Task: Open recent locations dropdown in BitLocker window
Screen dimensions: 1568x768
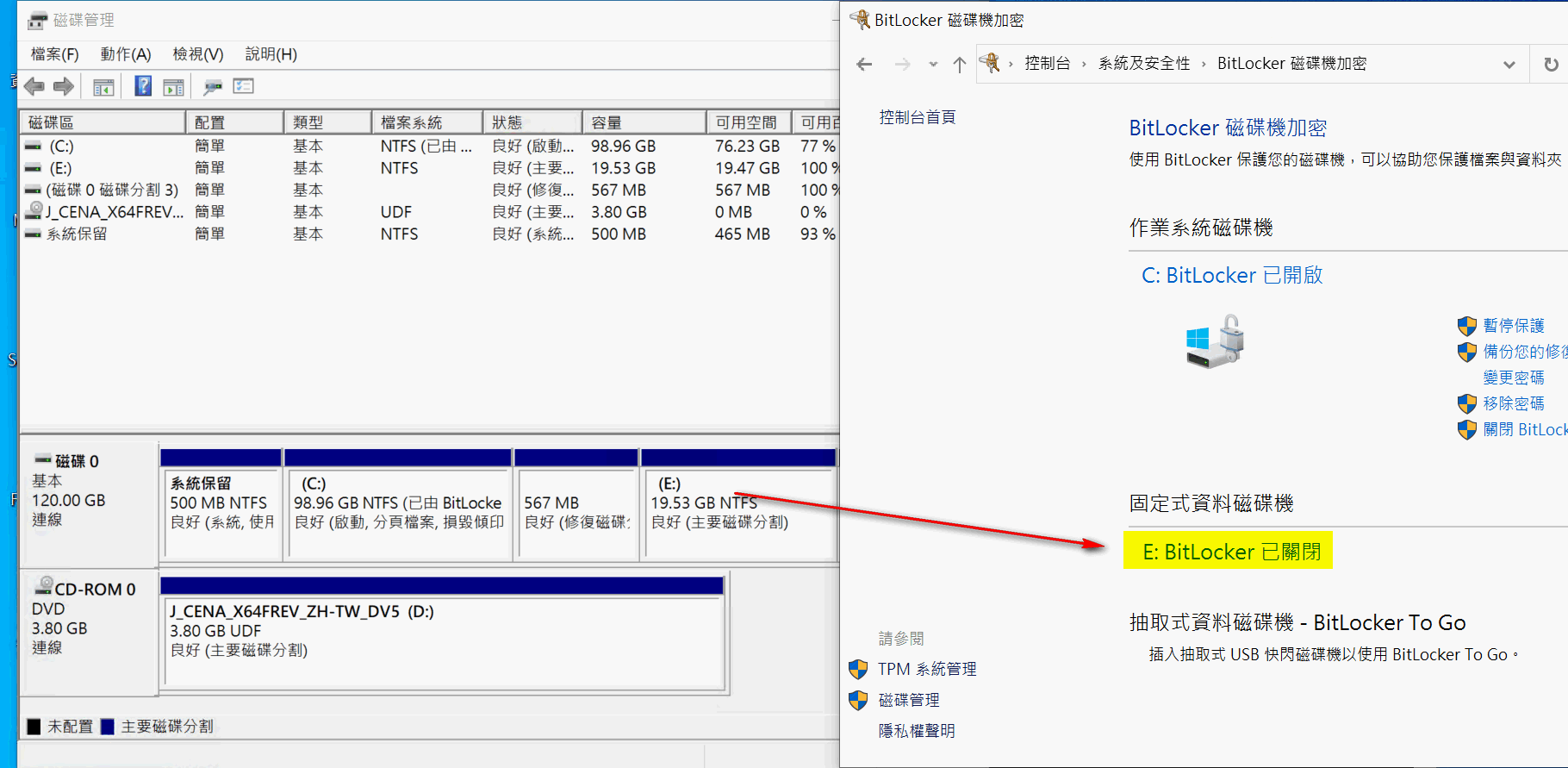Action: tap(933, 64)
